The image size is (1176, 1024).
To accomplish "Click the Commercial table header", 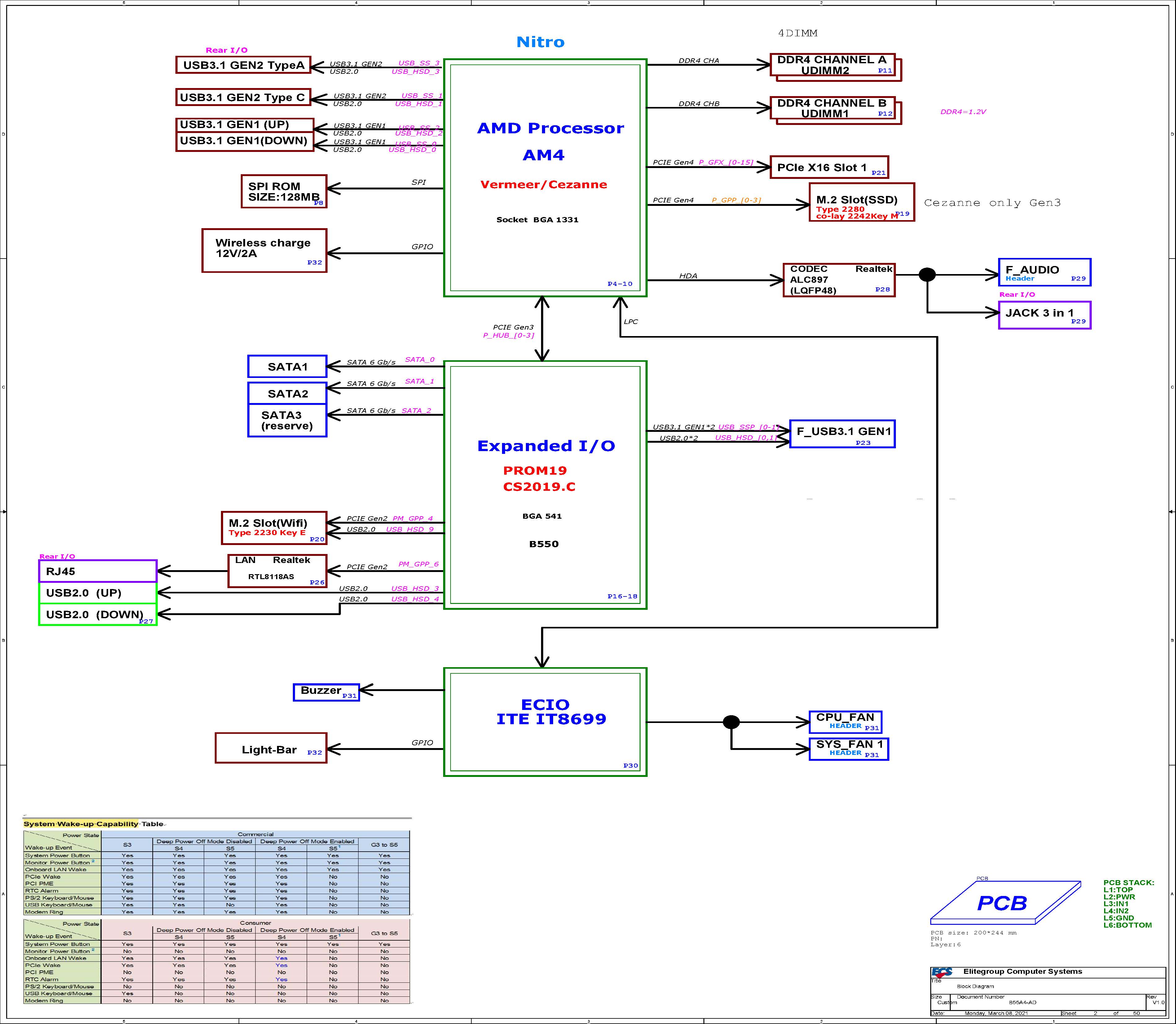I will [255, 834].
